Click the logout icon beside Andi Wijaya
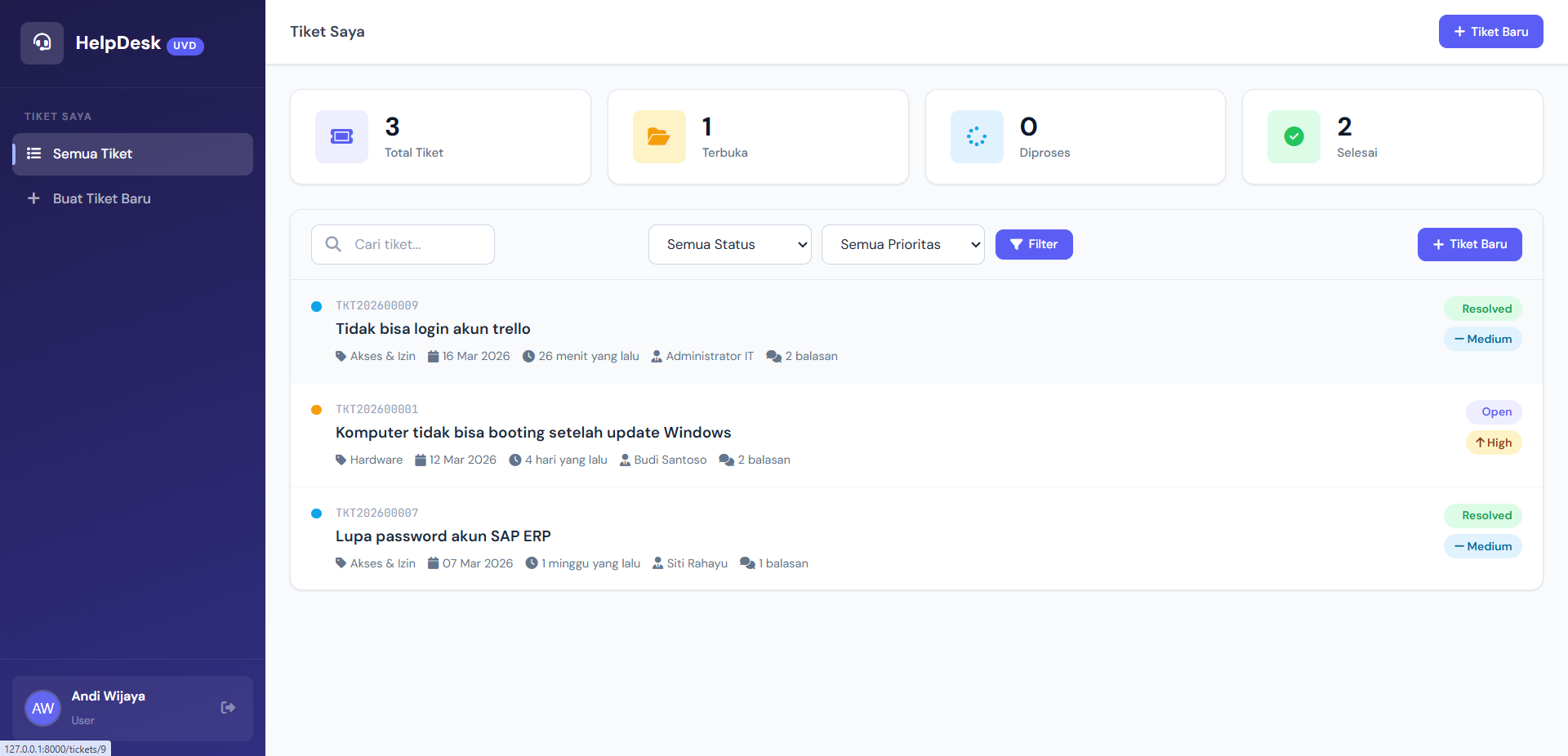The height and width of the screenshot is (756, 1568). pos(228,708)
